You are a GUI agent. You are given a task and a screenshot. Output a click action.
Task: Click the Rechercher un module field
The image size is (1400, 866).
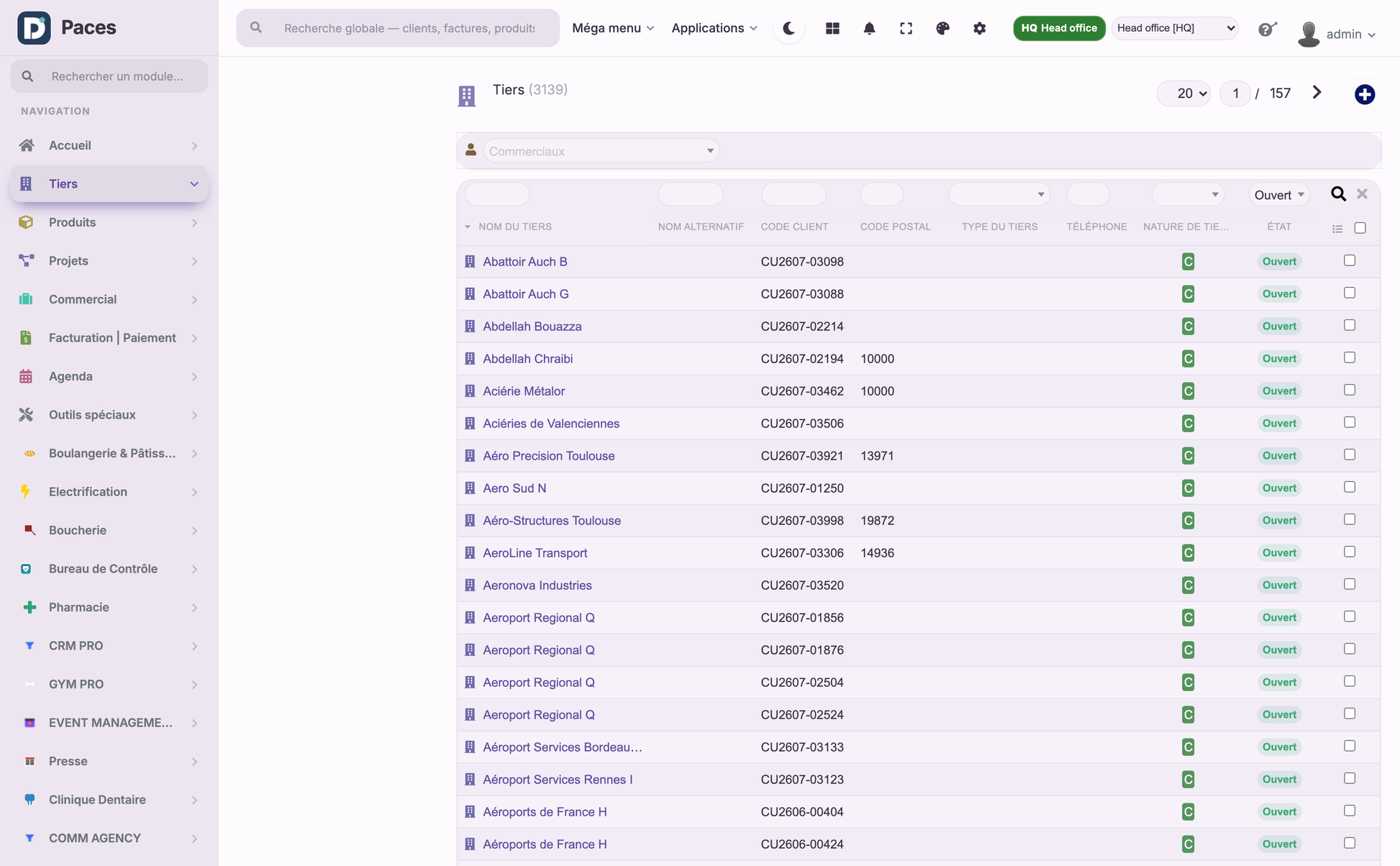109,76
